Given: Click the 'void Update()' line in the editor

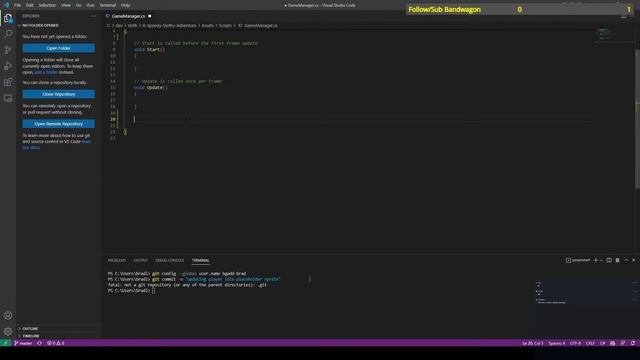Looking at the screenshot, I should coord(151,87).
